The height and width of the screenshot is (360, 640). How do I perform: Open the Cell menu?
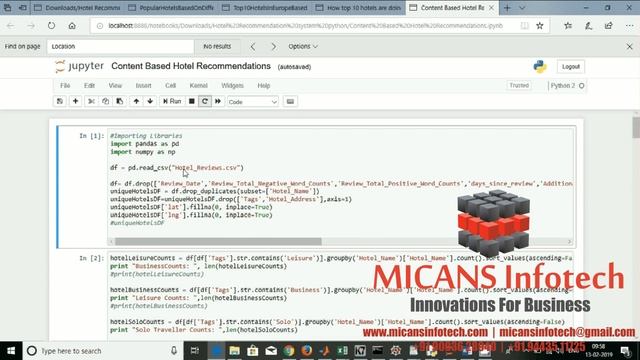pyautogui.click(x=171, y=86)
